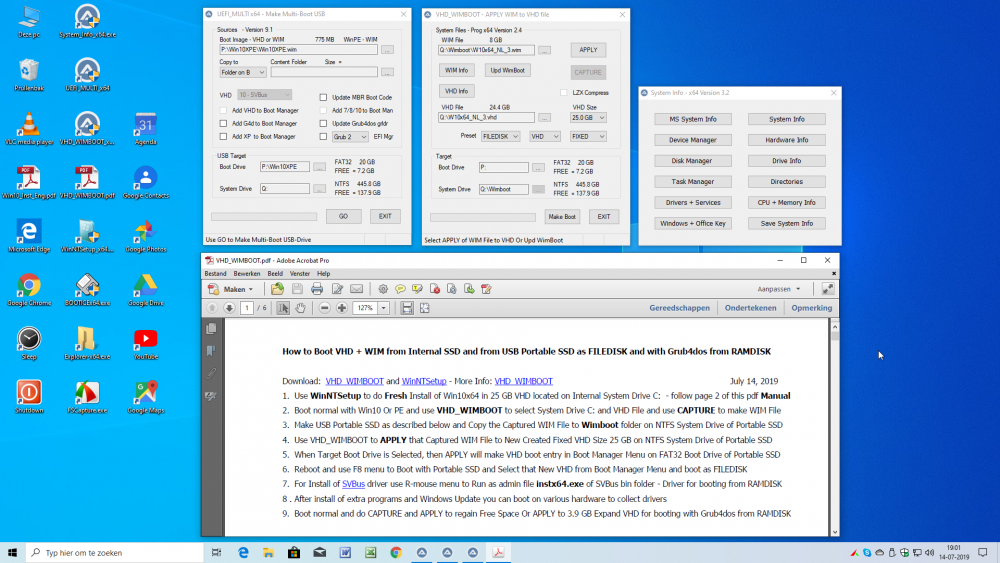
Task: Open the FIXED preset dropdown
Action: click(x=588, y=136)
